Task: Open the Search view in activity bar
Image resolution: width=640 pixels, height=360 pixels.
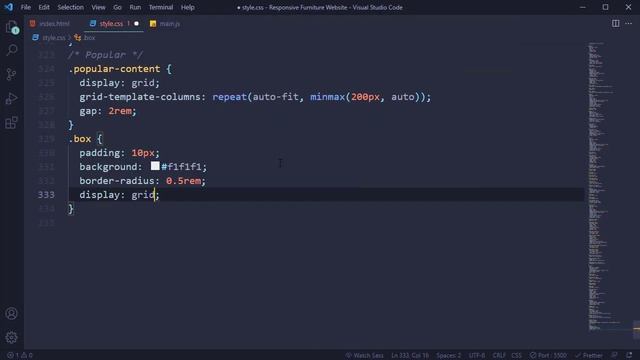Action: (12, 50)
